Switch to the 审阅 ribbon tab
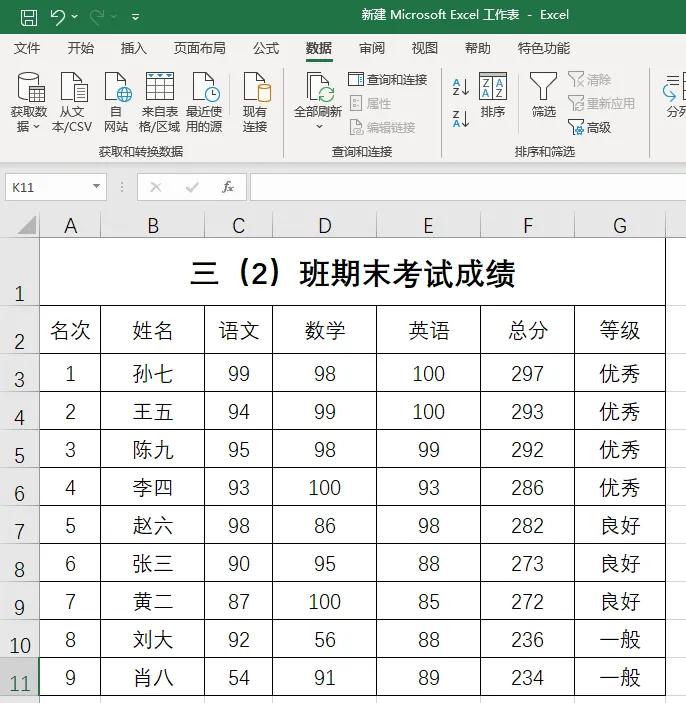The height and width of the screenshot is (703, 686). [x=372, y=48]
